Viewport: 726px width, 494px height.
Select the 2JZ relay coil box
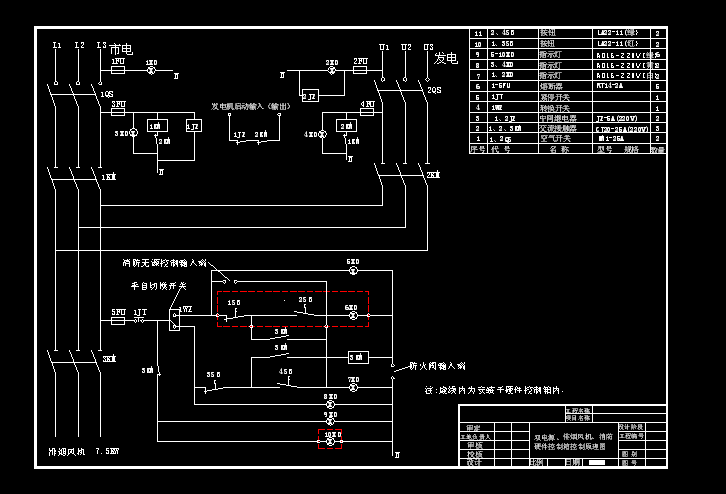click(x=310, y=96)
